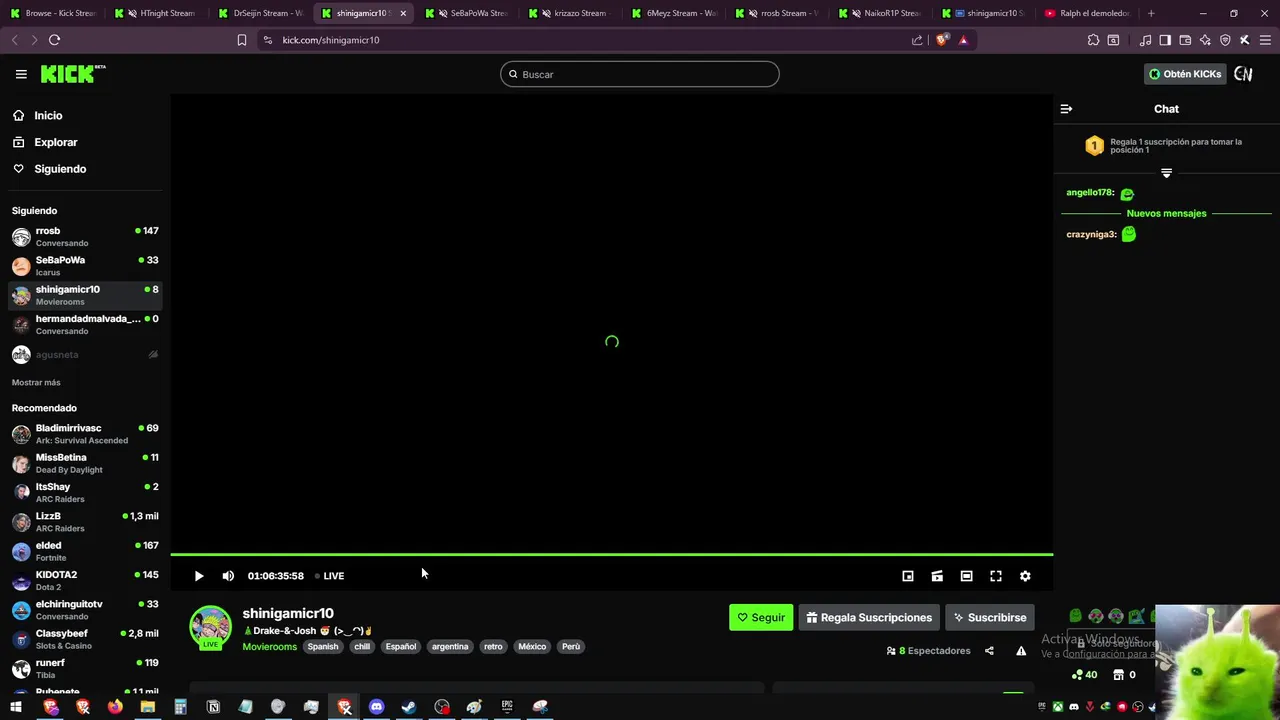Toggle the browser sidebar panel
The image size is (1280, 720).
click(x=1165, y=40)
